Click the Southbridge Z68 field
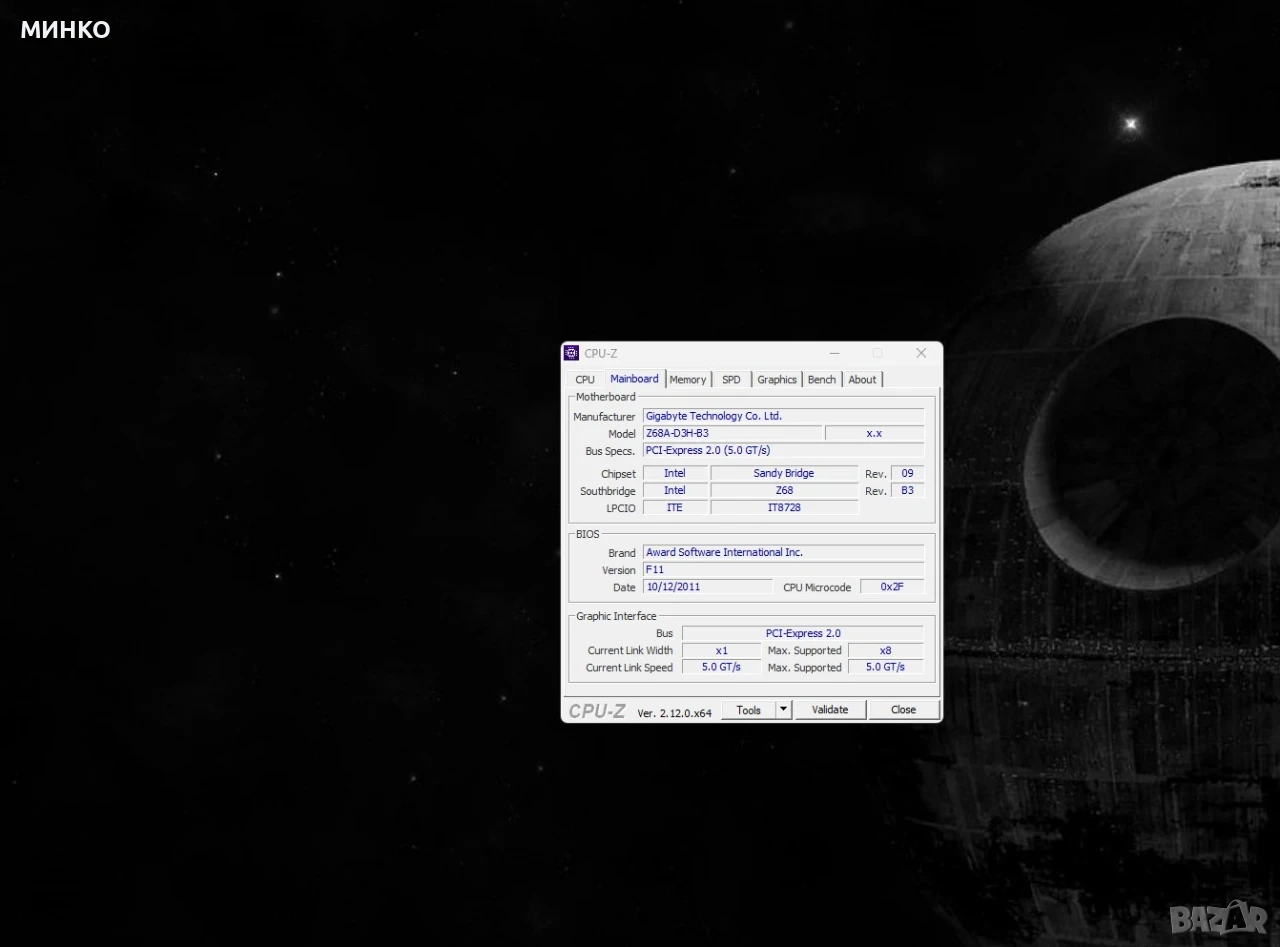 coord(784,490)
